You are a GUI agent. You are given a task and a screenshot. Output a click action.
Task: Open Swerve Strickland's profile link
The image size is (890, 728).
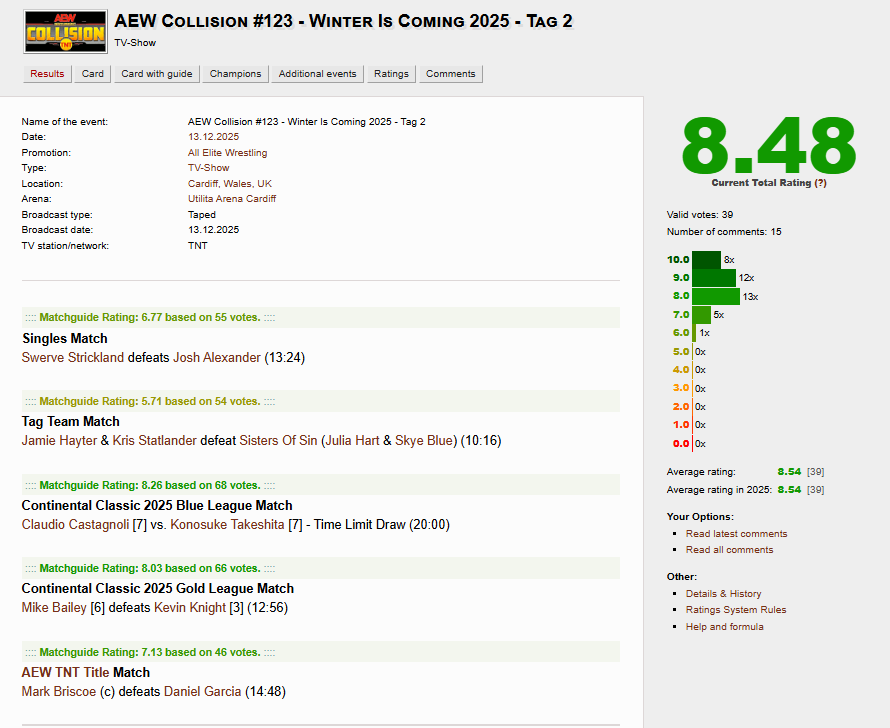click(73, 357)
